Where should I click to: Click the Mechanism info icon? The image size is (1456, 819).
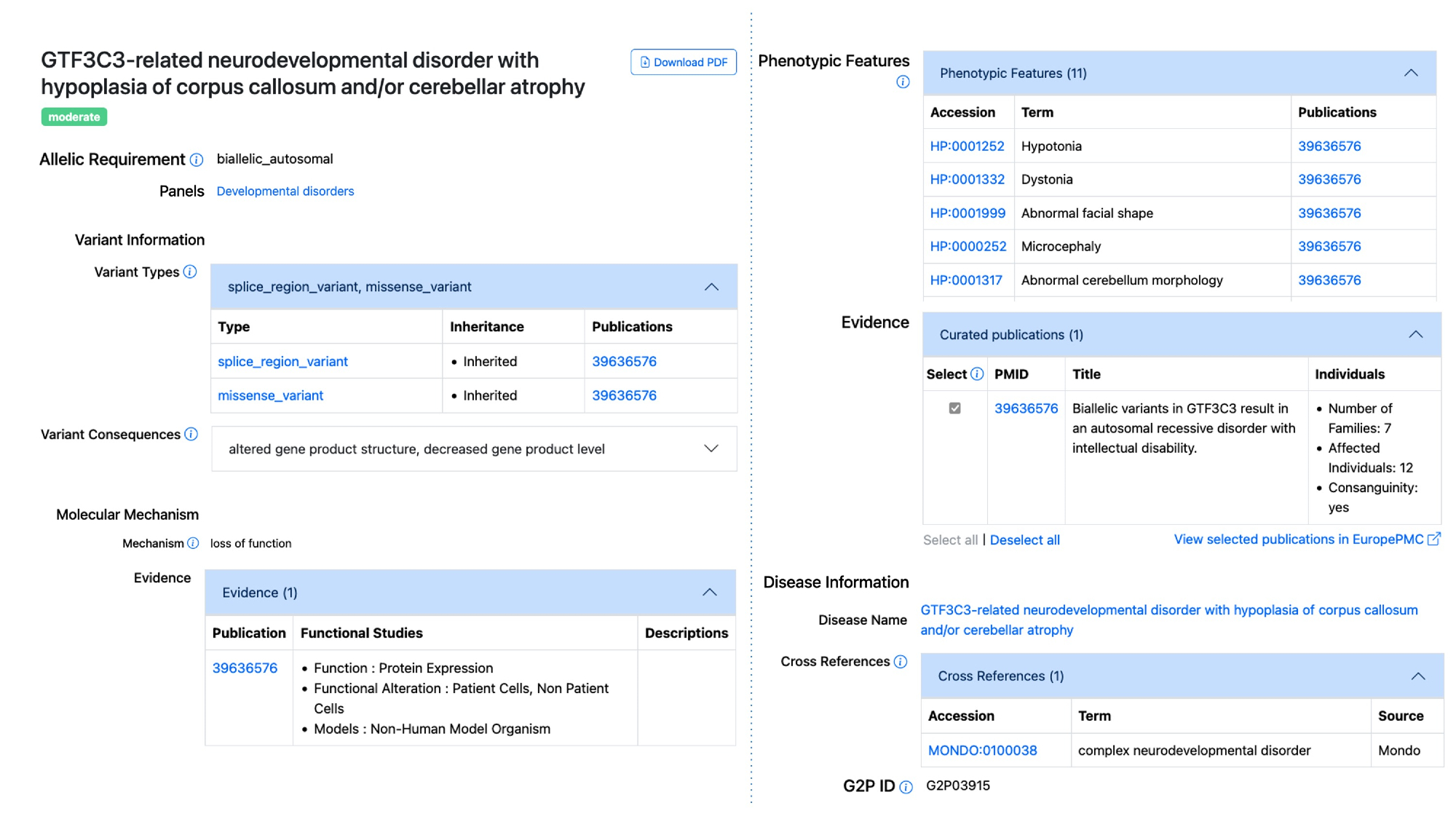(193, 543)
